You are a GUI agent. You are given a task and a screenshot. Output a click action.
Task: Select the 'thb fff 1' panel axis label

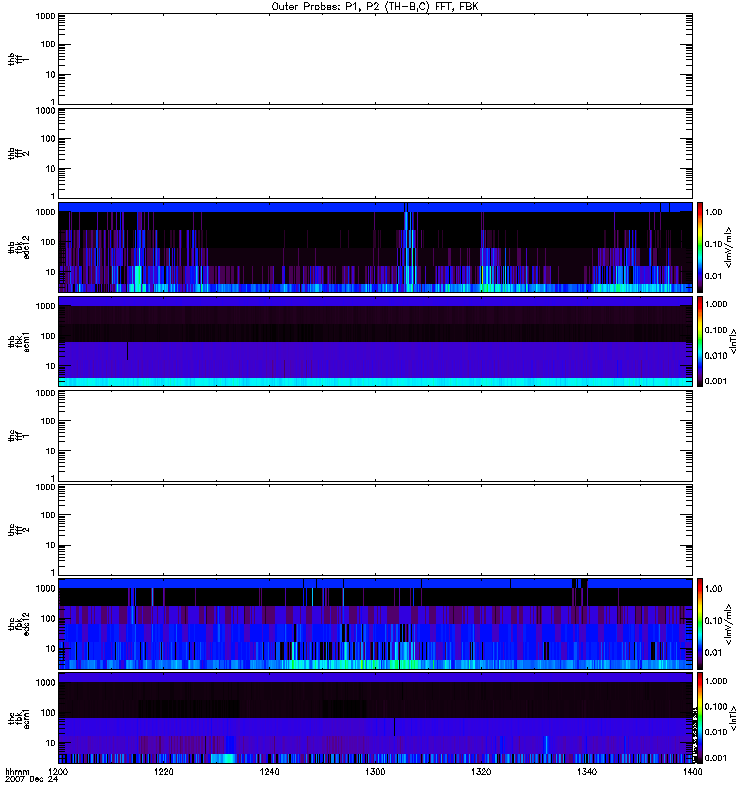click(x=18, y=59)
